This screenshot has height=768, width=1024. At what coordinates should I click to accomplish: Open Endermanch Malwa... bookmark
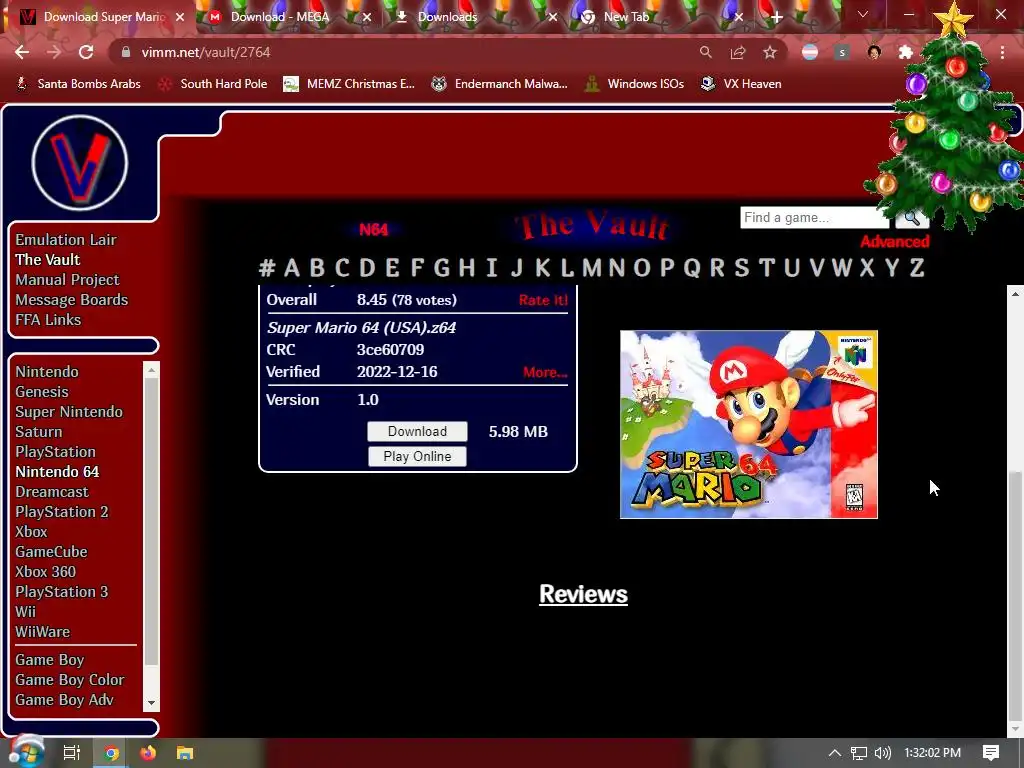click(500, 84)
